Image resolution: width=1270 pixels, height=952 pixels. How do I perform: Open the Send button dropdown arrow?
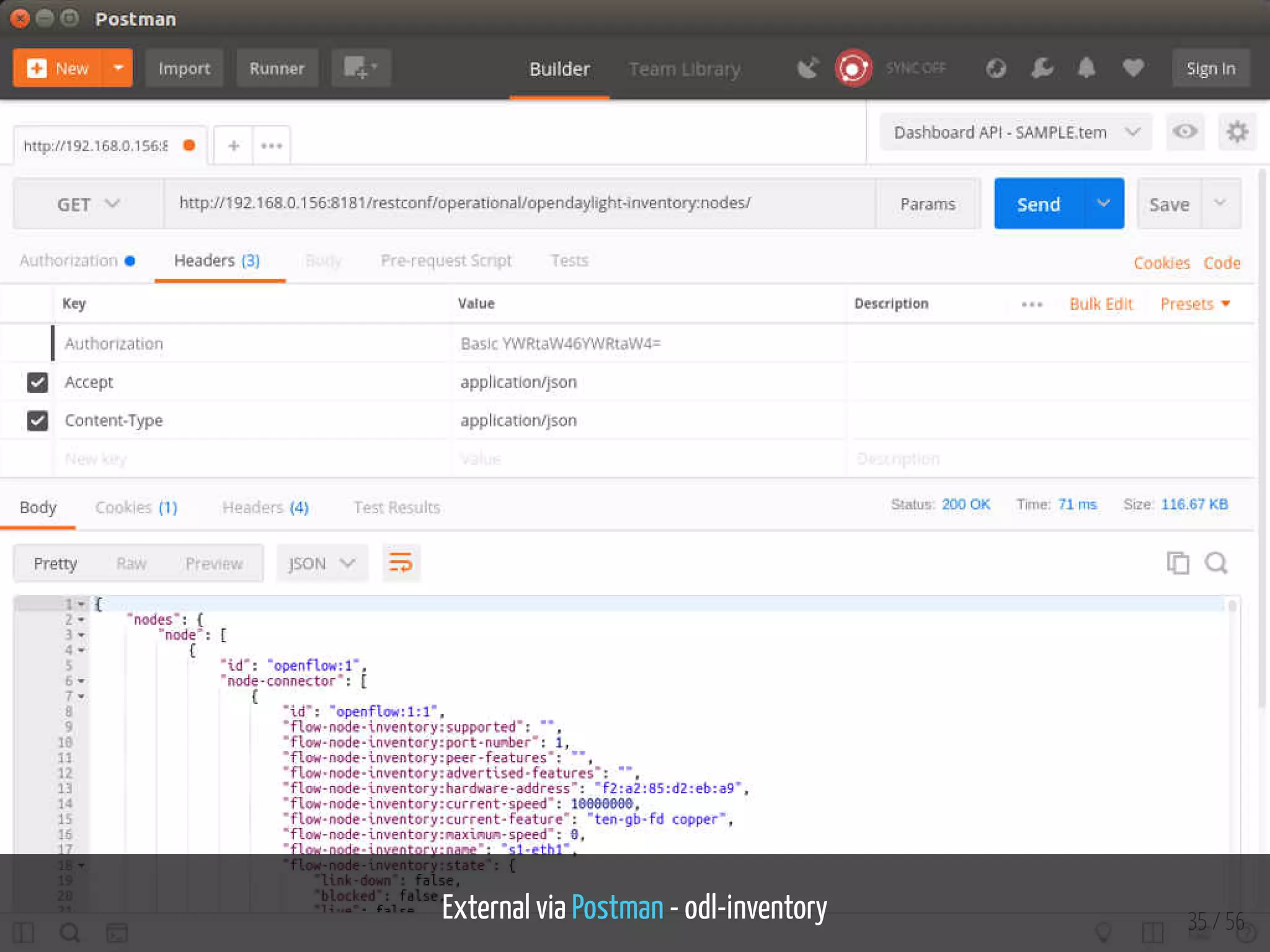1104,203
